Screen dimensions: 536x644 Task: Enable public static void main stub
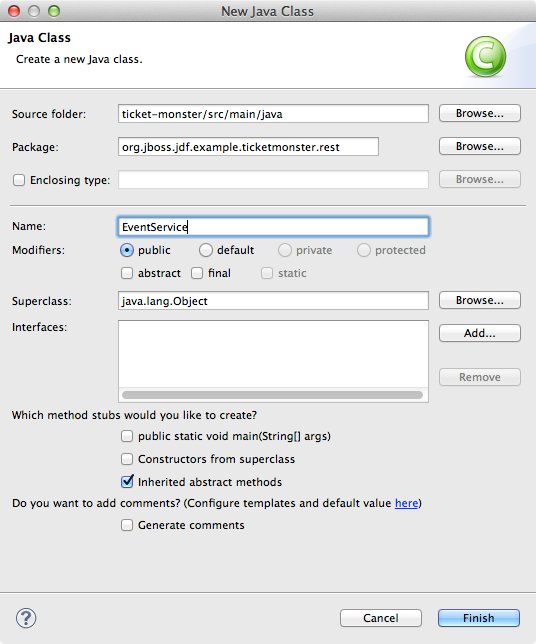pyautogui.click(x=127, y=436)
